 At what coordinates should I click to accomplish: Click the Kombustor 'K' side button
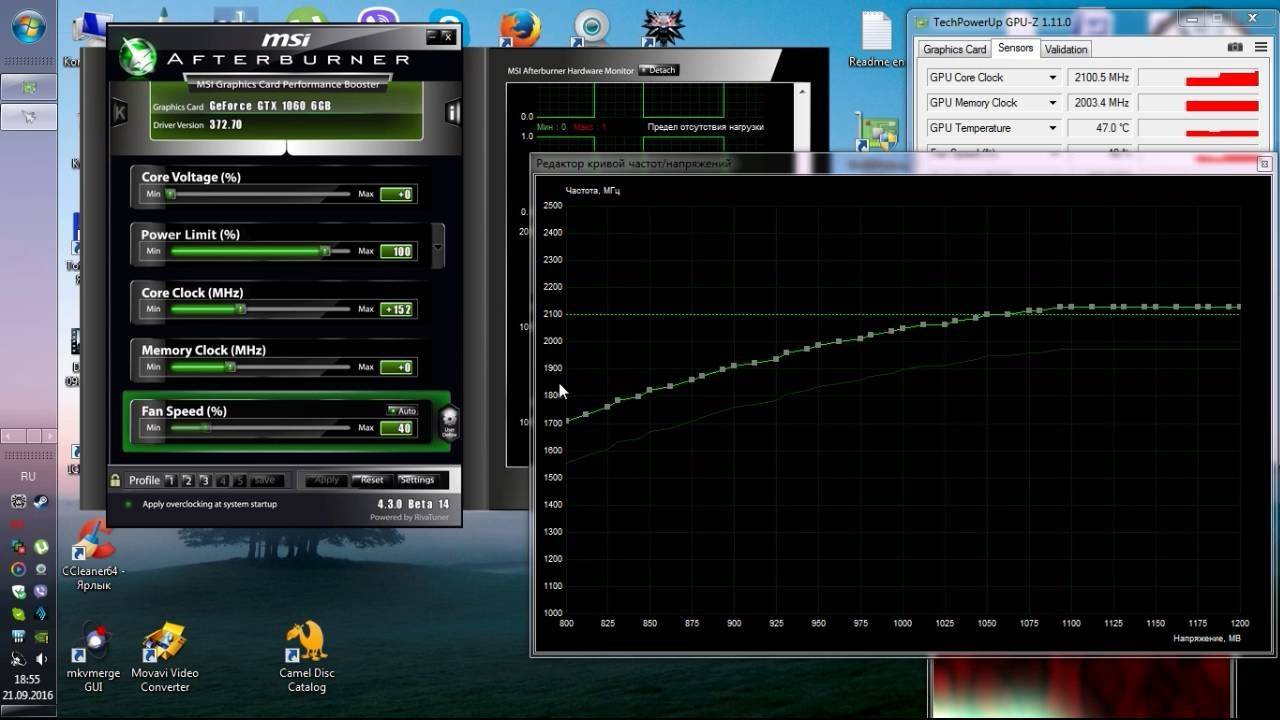[x=120, y=112]
